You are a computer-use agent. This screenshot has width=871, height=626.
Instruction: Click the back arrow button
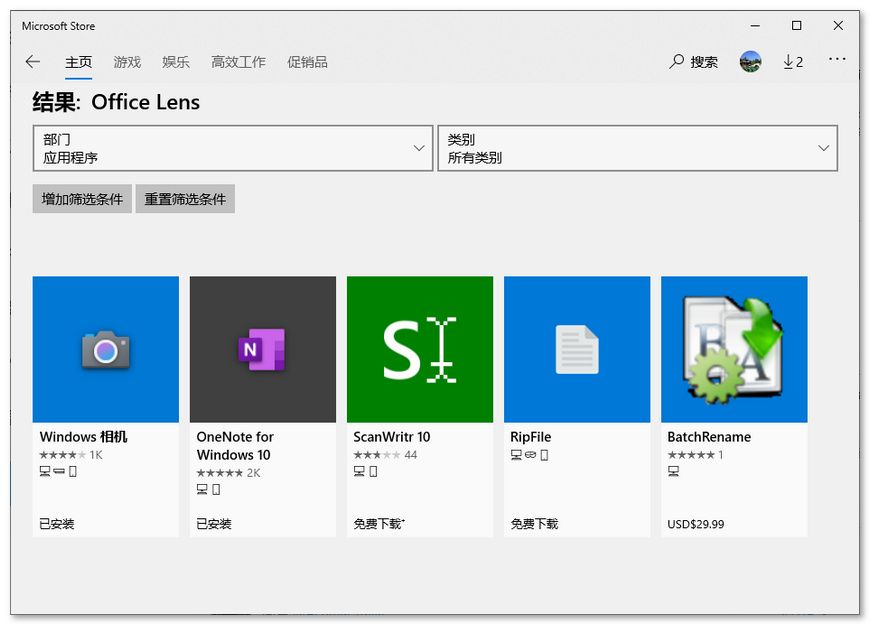pyautogui.click(x=33, y=62)
